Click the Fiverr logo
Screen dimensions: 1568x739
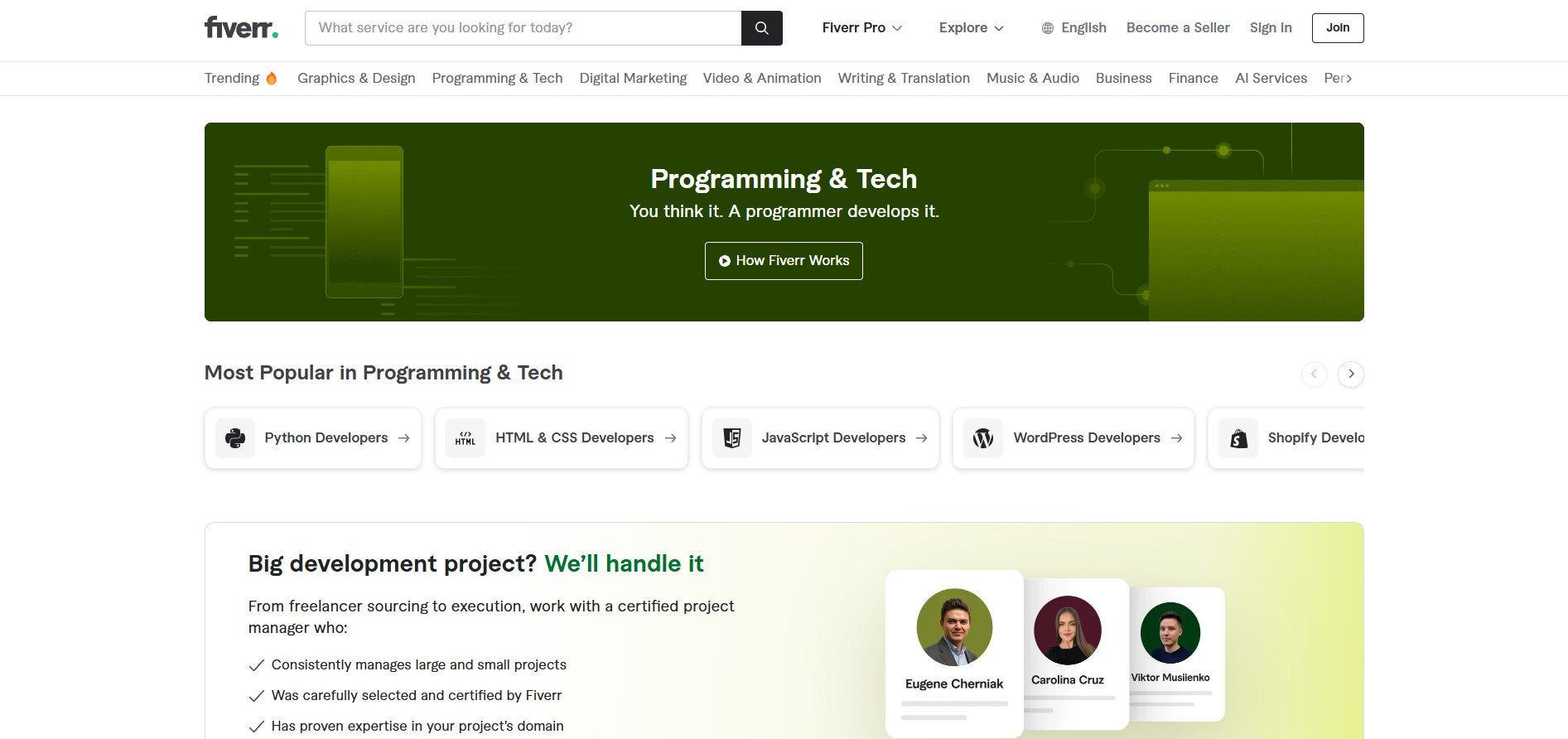pyautogui.click(x=241, y=28)
